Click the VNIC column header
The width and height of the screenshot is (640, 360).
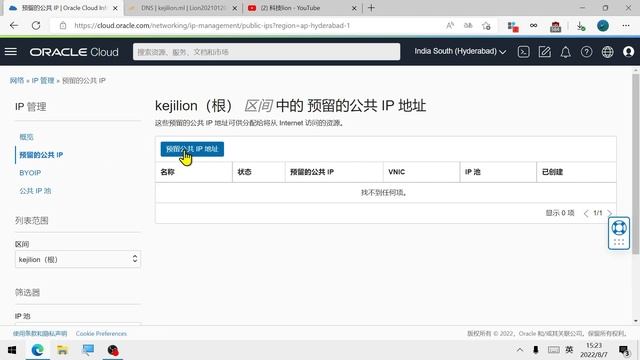click(396, 172)
